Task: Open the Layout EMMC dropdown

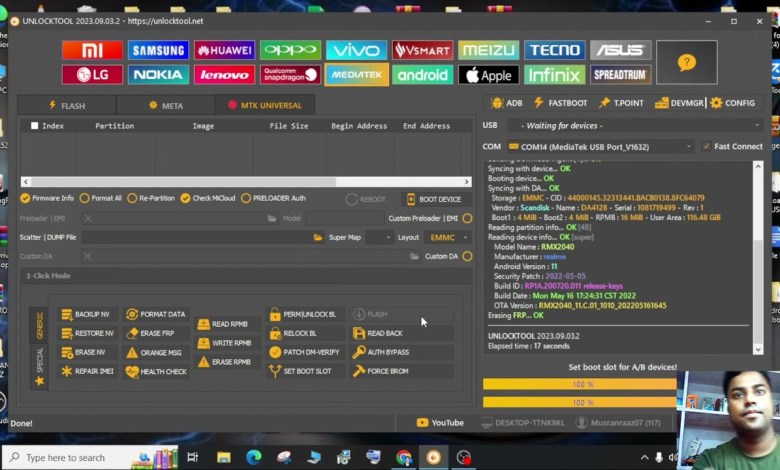Action: tap(449, 237)
